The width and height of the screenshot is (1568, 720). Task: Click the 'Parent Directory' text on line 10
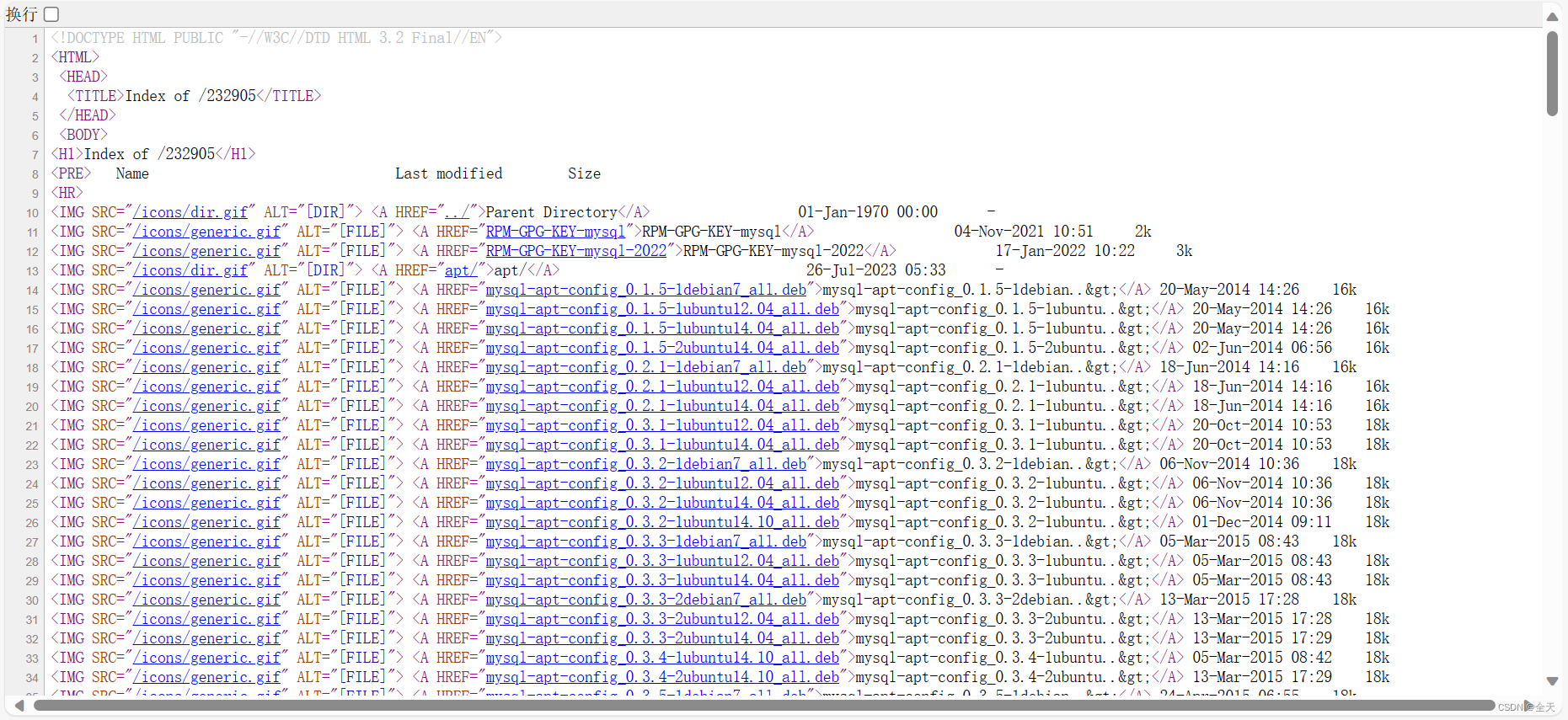click(552, 212)
